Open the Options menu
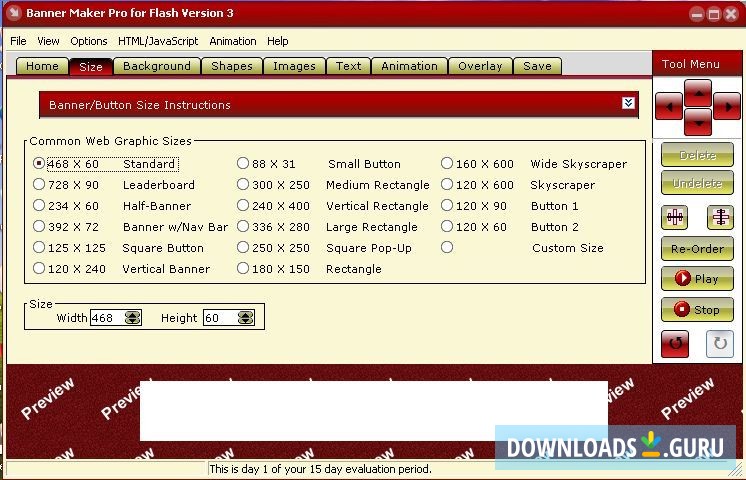746x480 pixels. (88, 41)
